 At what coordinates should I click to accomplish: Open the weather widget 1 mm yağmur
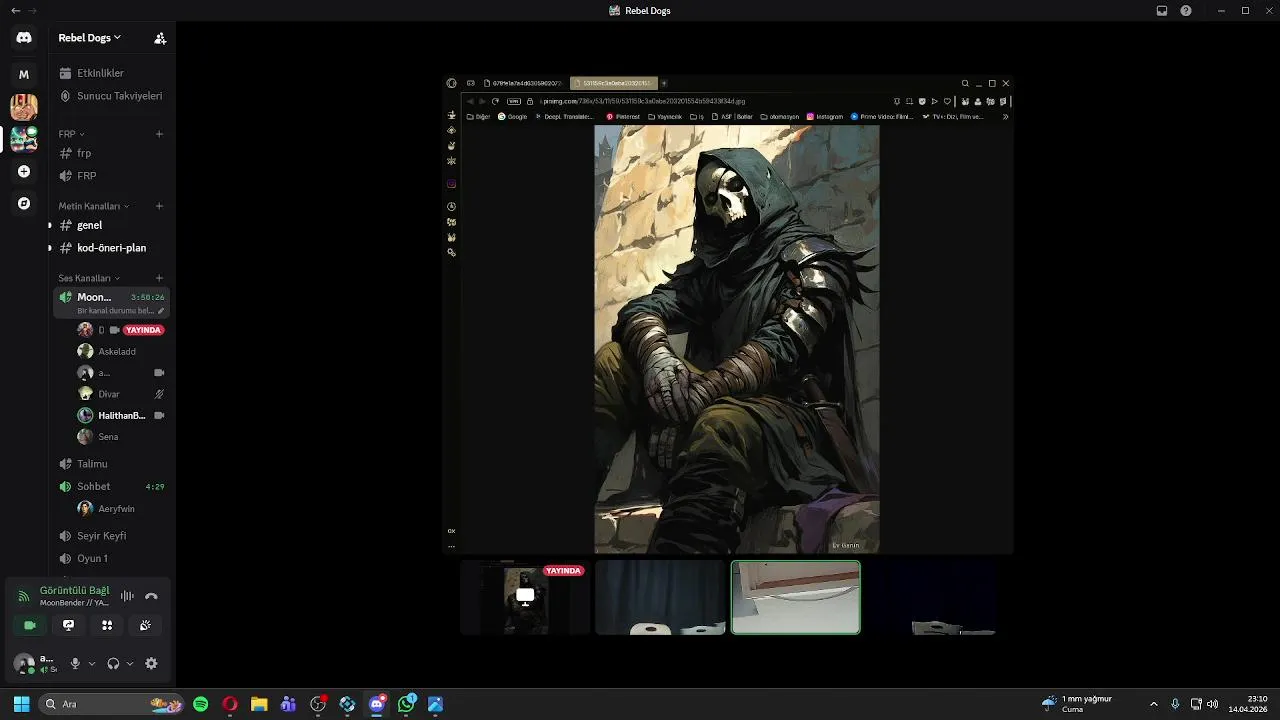coord(1078,704)
